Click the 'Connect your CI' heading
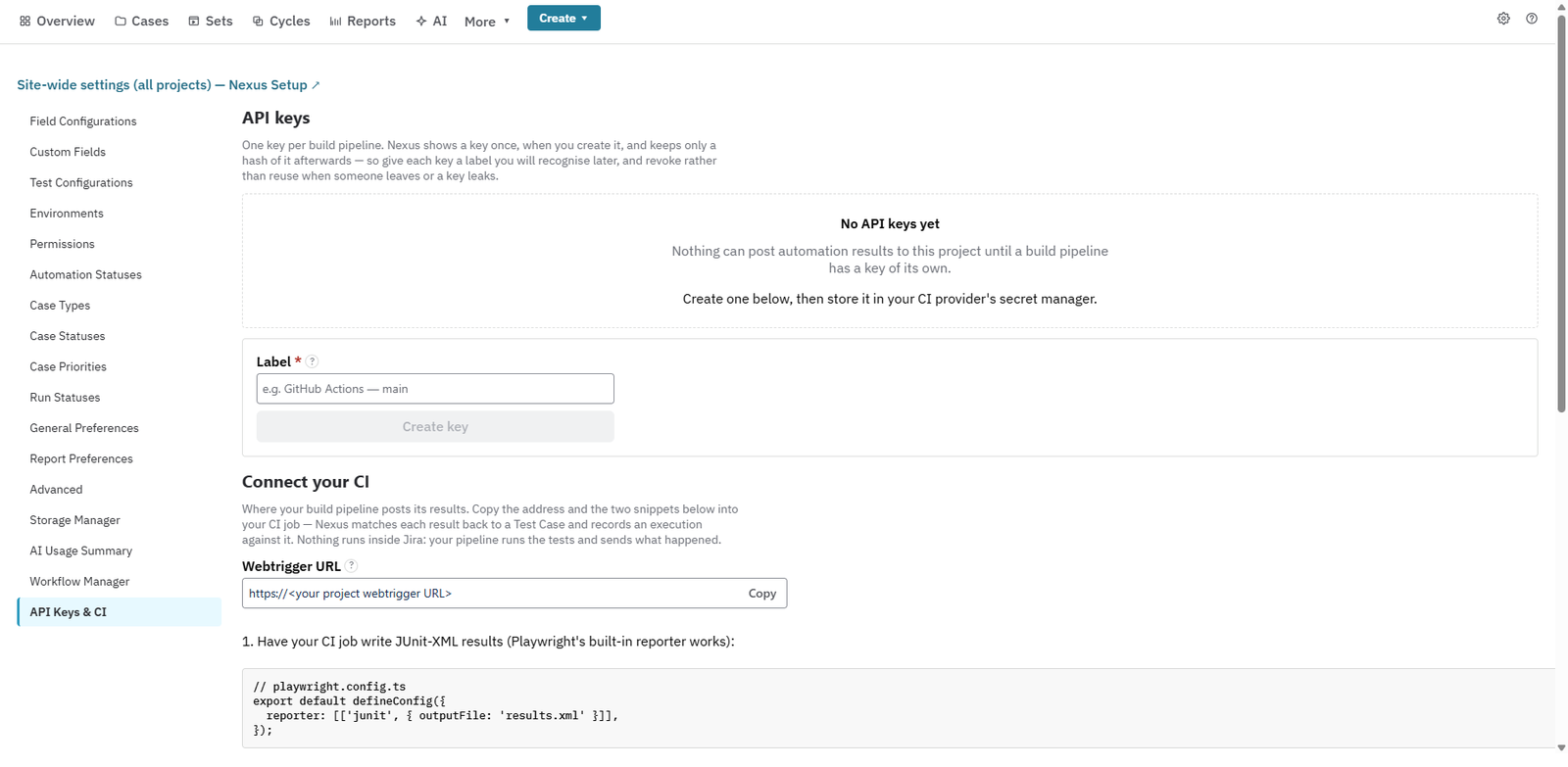 [x=306, y=482]
